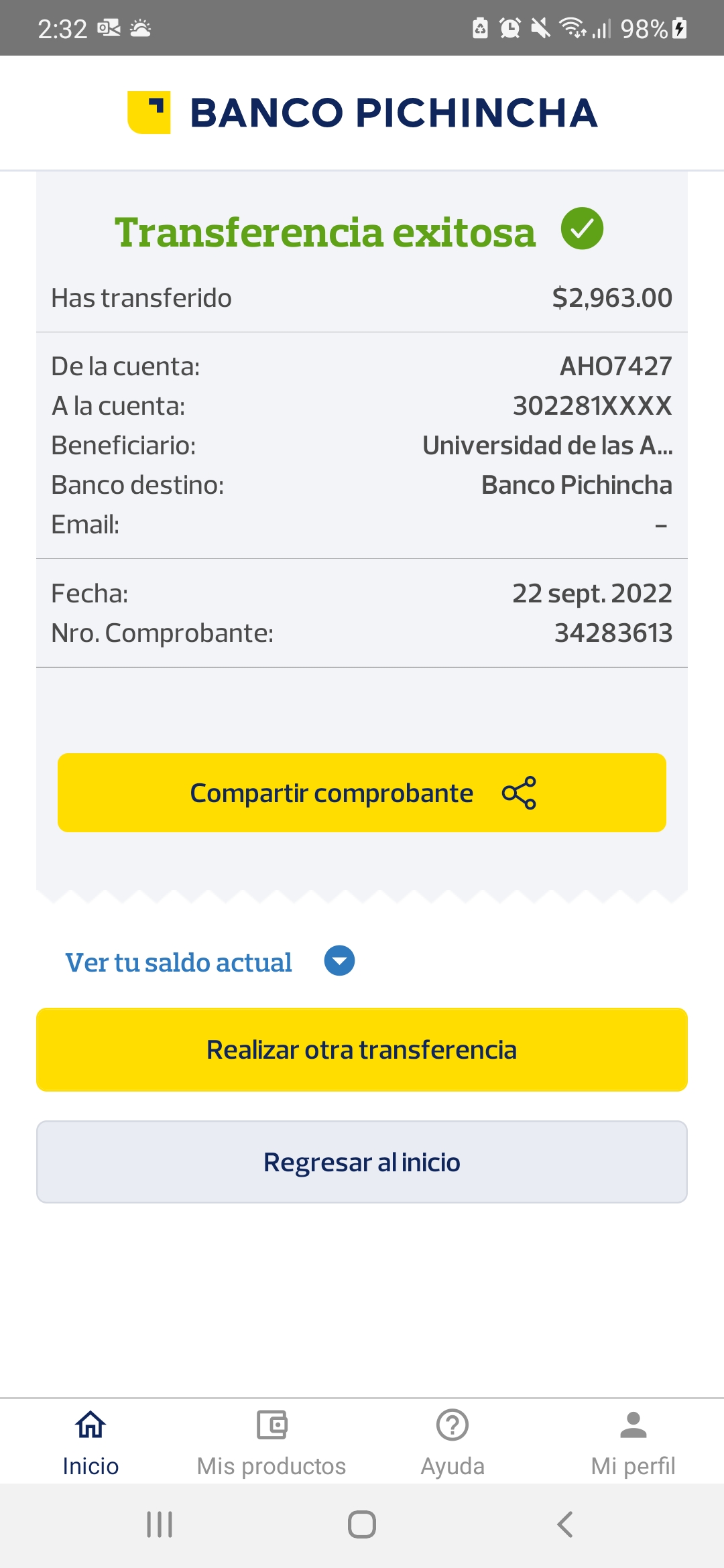
Task: Tap Regresar al inicio button
Action: (x=362, y=1162)
